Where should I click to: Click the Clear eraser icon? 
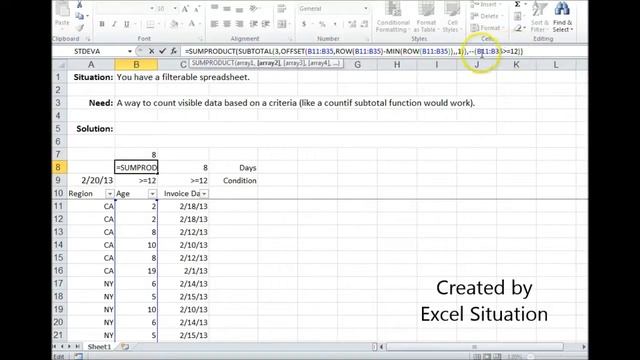[x=518, y=28]
